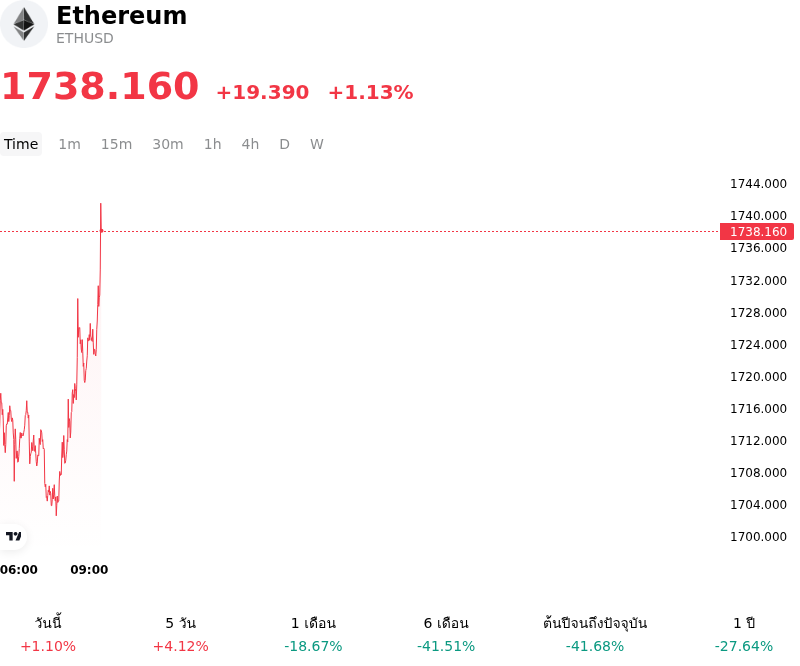Click the Ethereum title heading
The image size is (800, 666).
(121, 15)
